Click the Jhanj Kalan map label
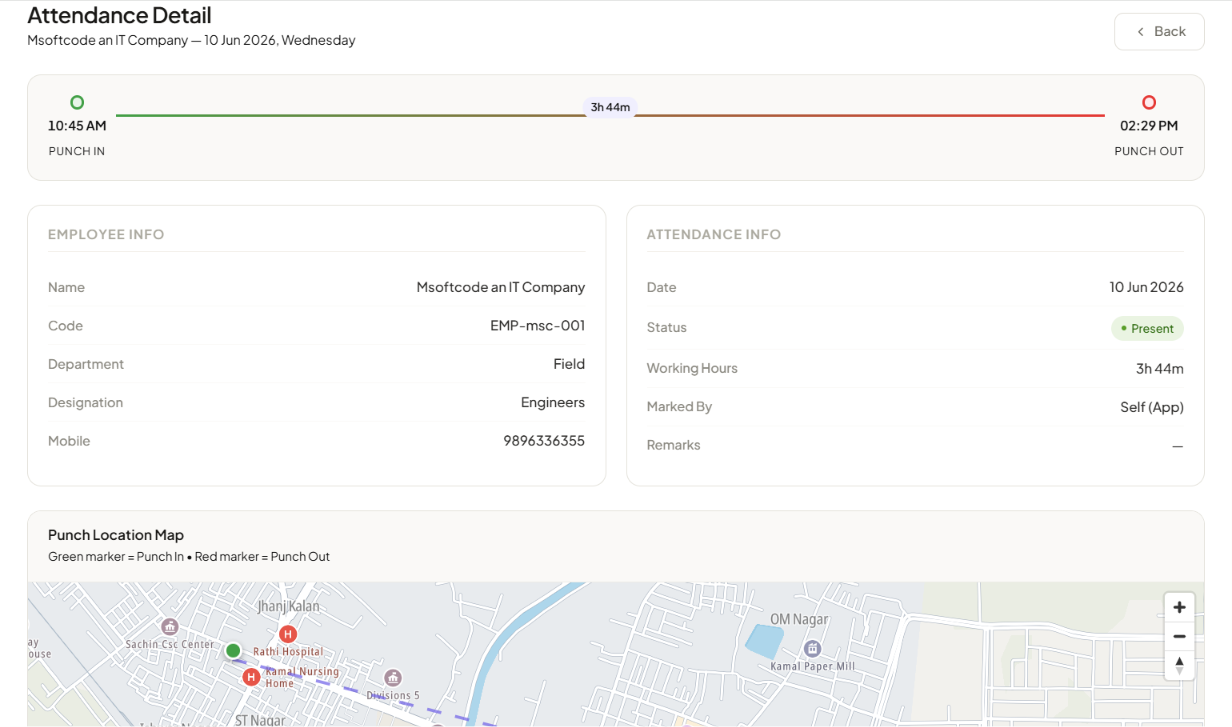The width and height of the screenshot is (1232, 727). pos(288,607)
